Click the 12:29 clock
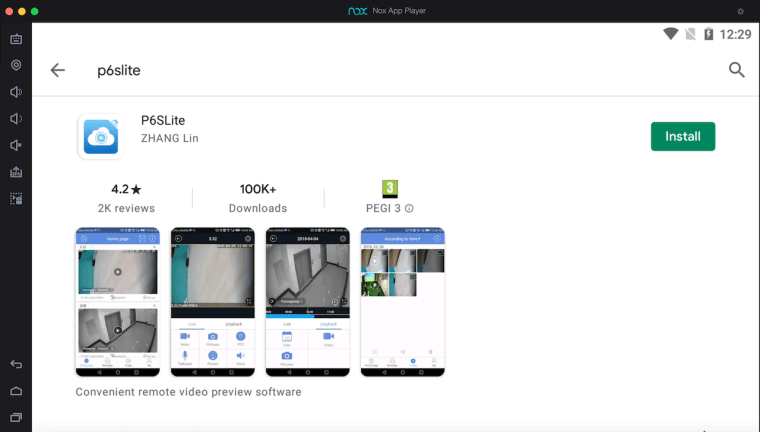Viewport: 760px width, 432px height. [735, 34]
